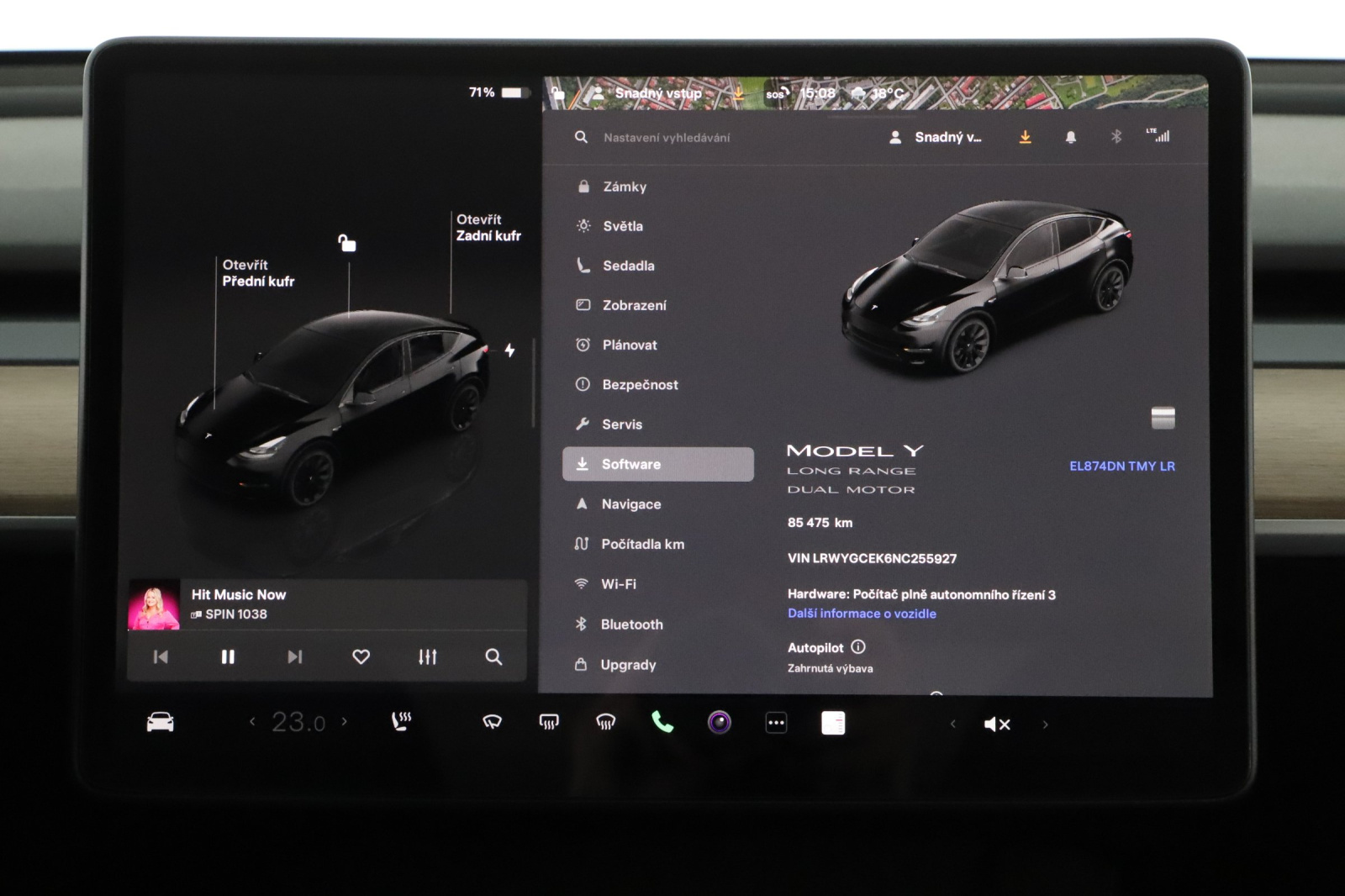Tap the 85 475 km odometer text
This screenshot has height=896, width=1345.
820,523
